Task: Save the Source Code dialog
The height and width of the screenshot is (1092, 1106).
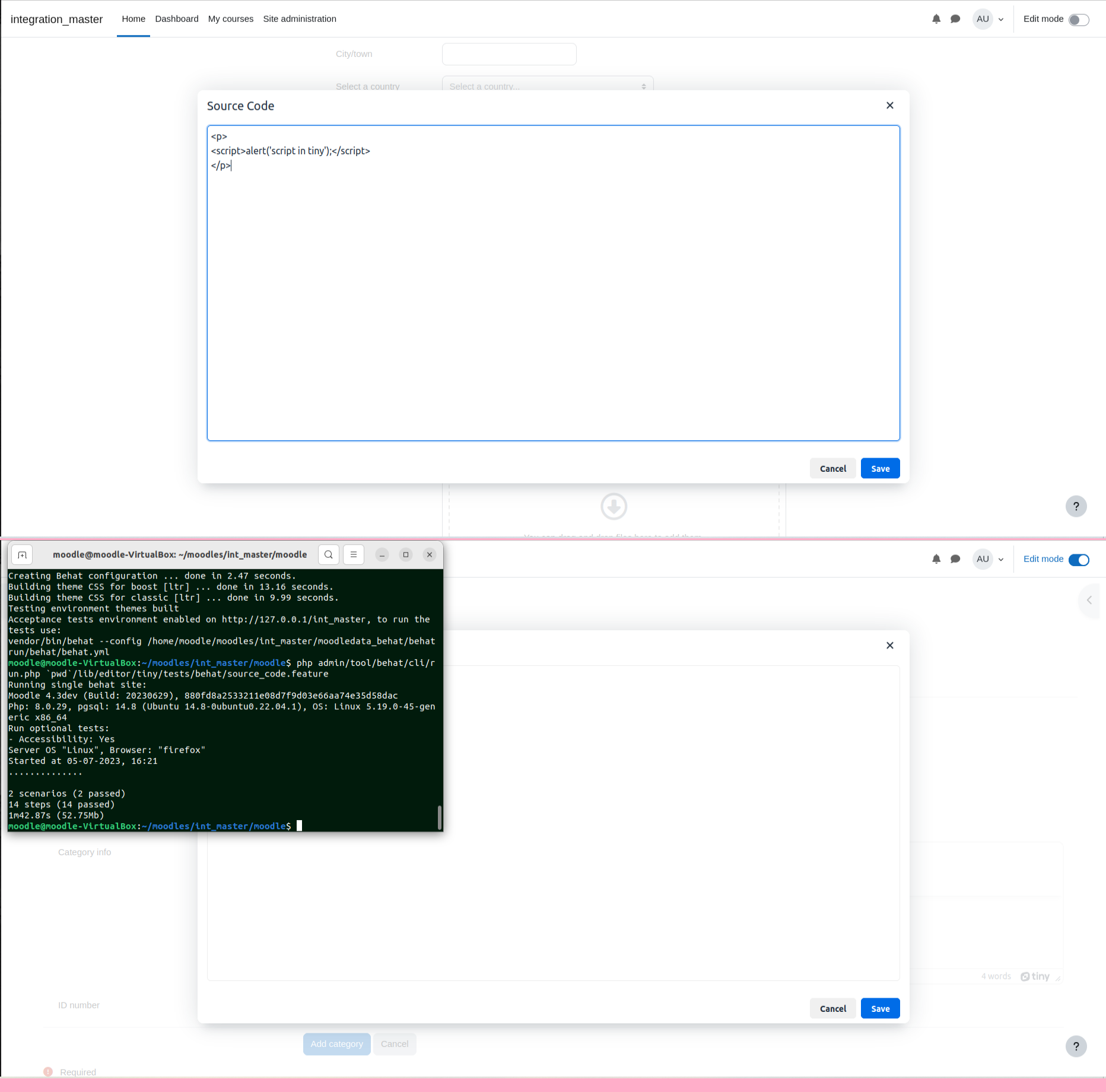Action: (x=881, y=468)
